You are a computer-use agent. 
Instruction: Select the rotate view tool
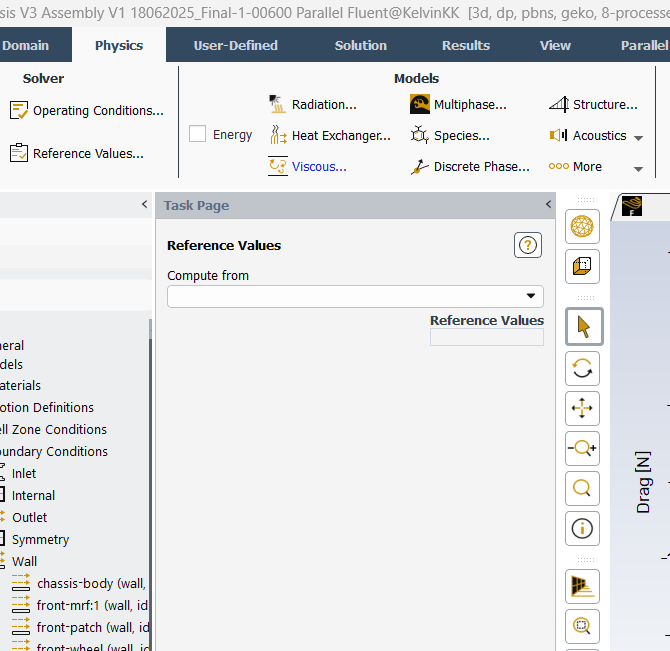pyautogui.click(x=582, y=368)
